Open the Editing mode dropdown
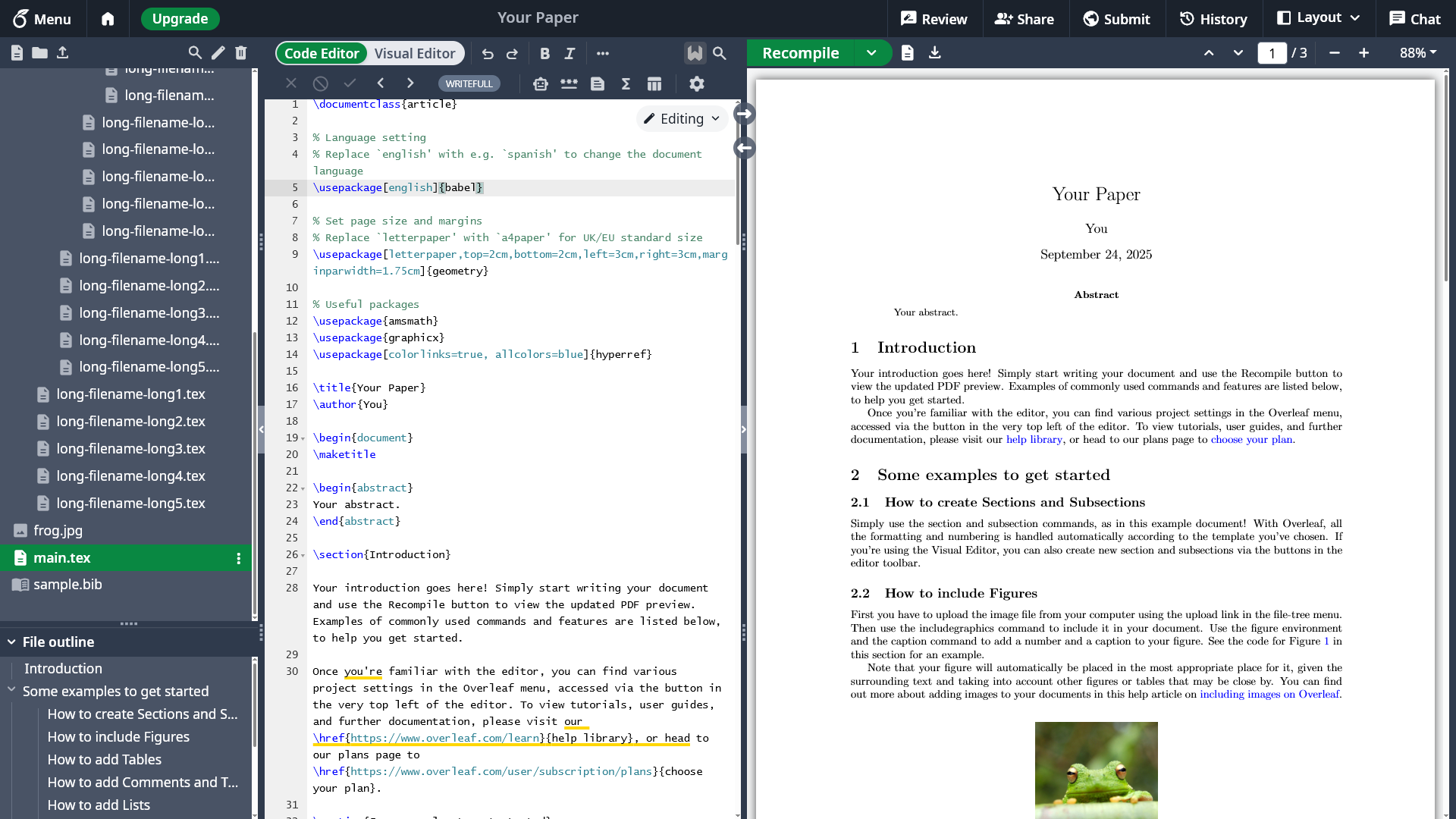The width and height of the screenshot is (1456, 819). point(682,118)
